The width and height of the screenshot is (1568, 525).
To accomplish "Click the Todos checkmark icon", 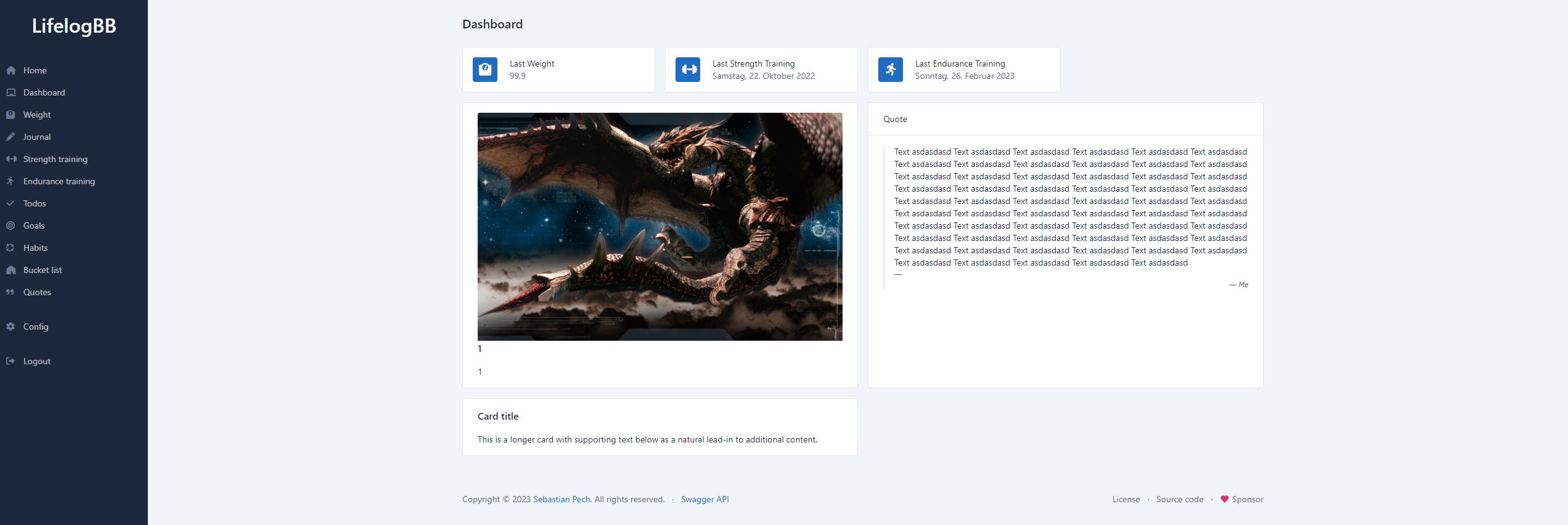I will coord(10,203).
